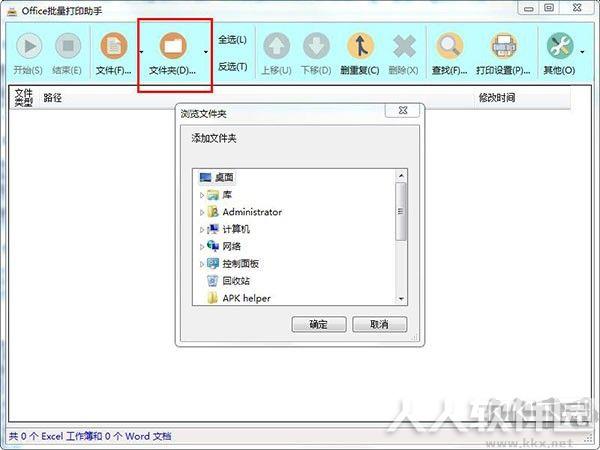This screenshot has width=600, height=450.
Task: Select Network (网络) in folder tree
Action: pos(224,246)
